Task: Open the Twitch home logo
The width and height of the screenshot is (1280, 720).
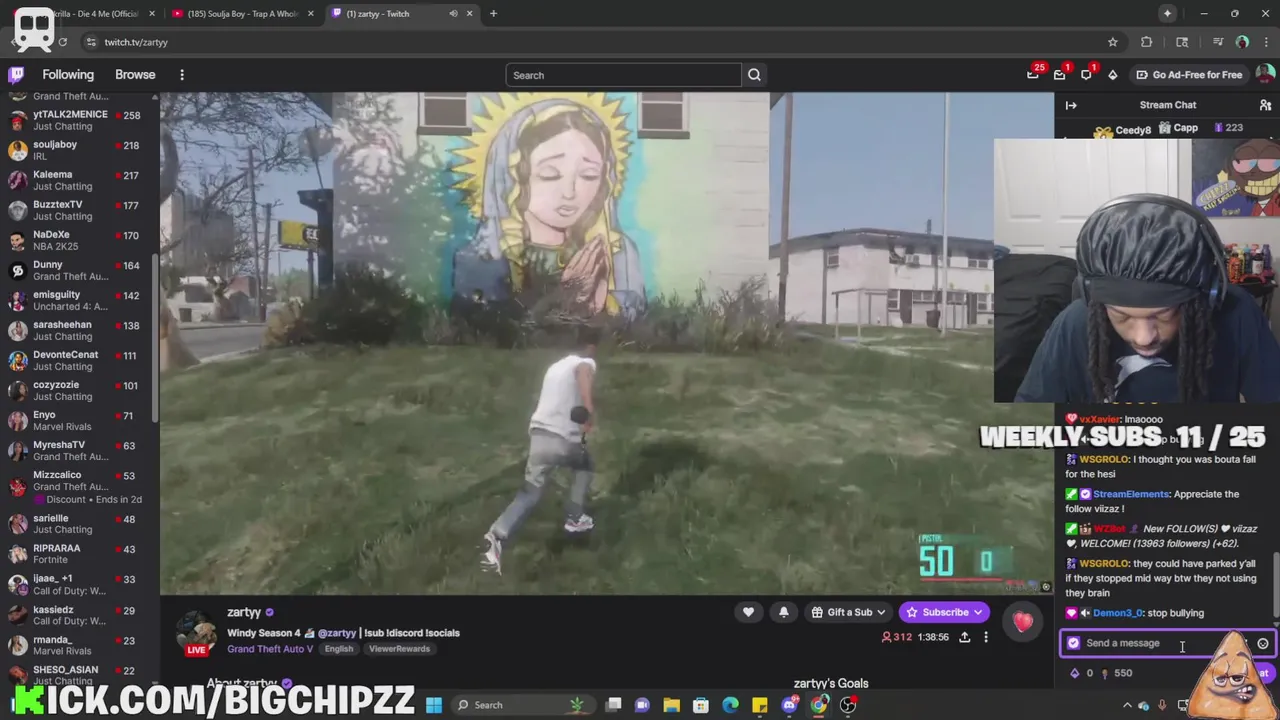Action: [x=16, y=75]
